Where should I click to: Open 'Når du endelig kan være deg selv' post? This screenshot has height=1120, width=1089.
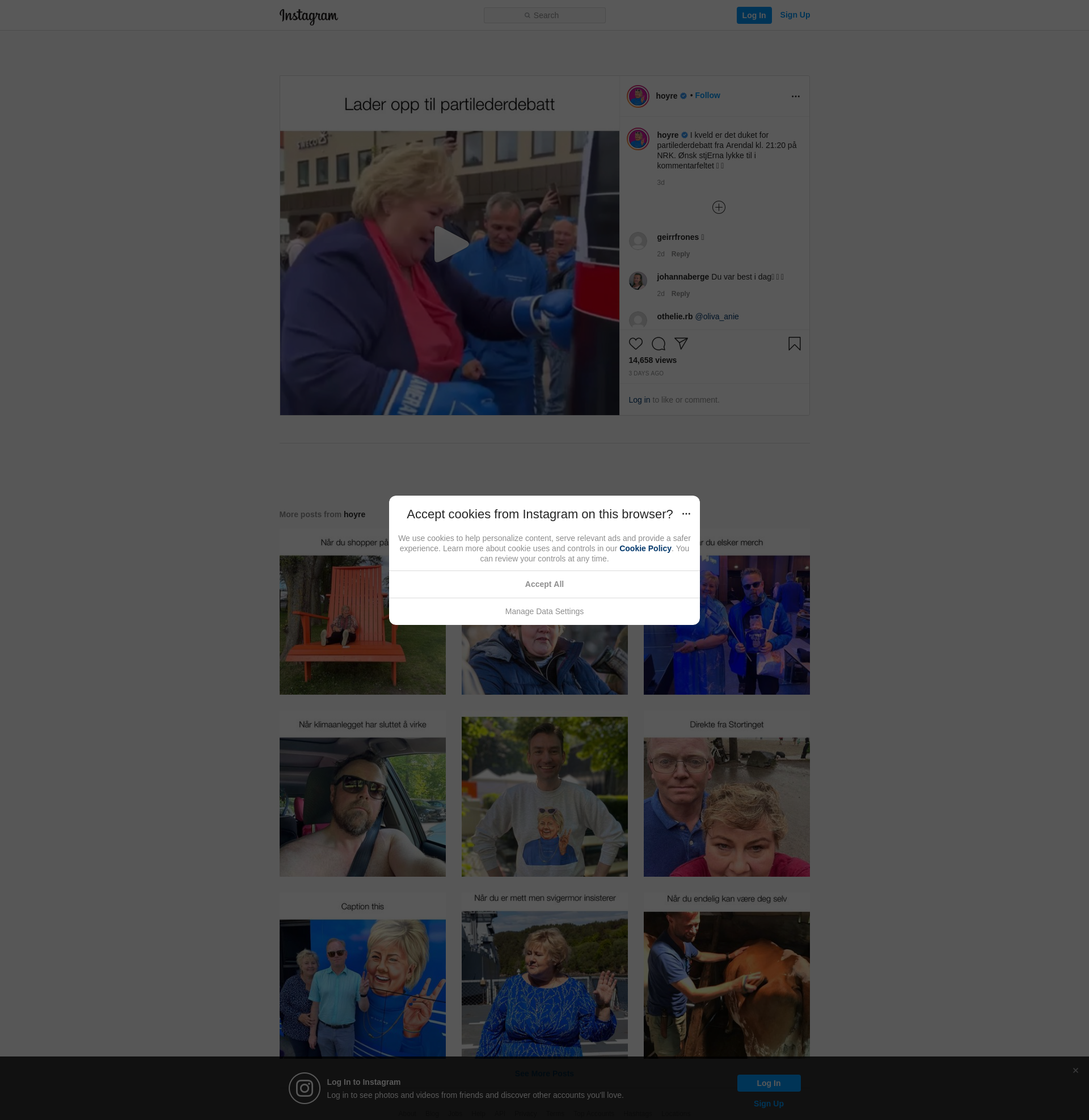(x=727, y=976)
